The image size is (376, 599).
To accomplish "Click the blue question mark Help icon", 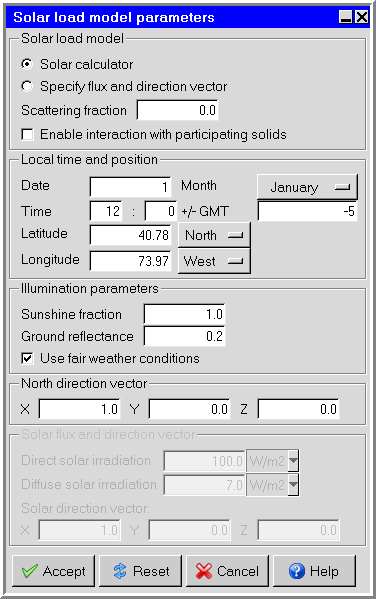I will 297,571.
